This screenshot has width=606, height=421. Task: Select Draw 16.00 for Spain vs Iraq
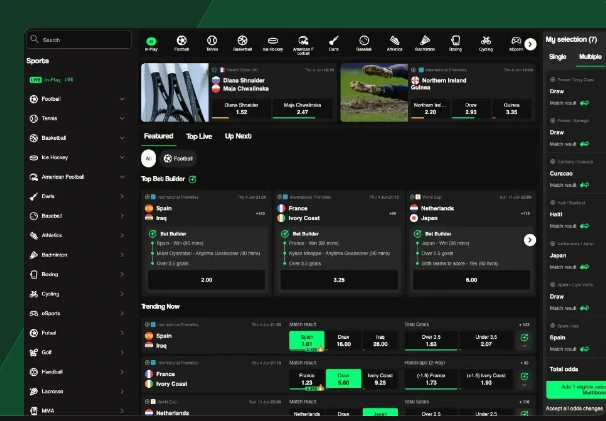343,341
